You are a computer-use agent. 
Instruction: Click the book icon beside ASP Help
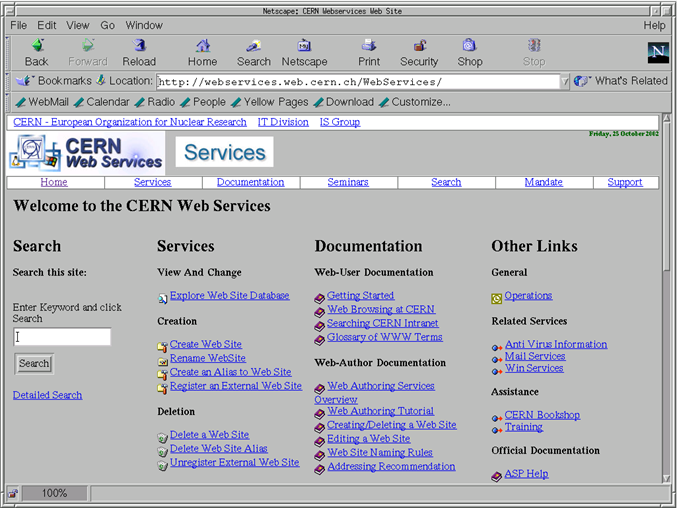pos(497,476)
